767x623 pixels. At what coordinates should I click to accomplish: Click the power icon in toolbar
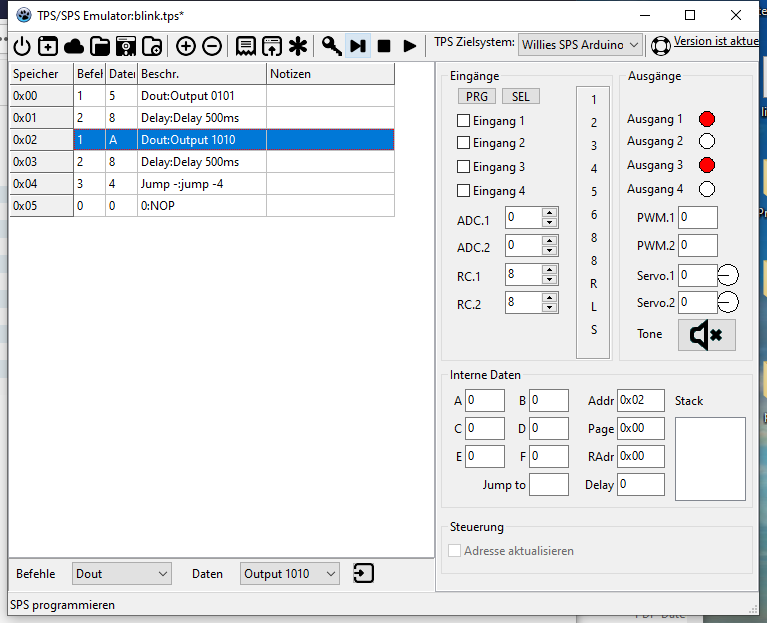[22, 46]
